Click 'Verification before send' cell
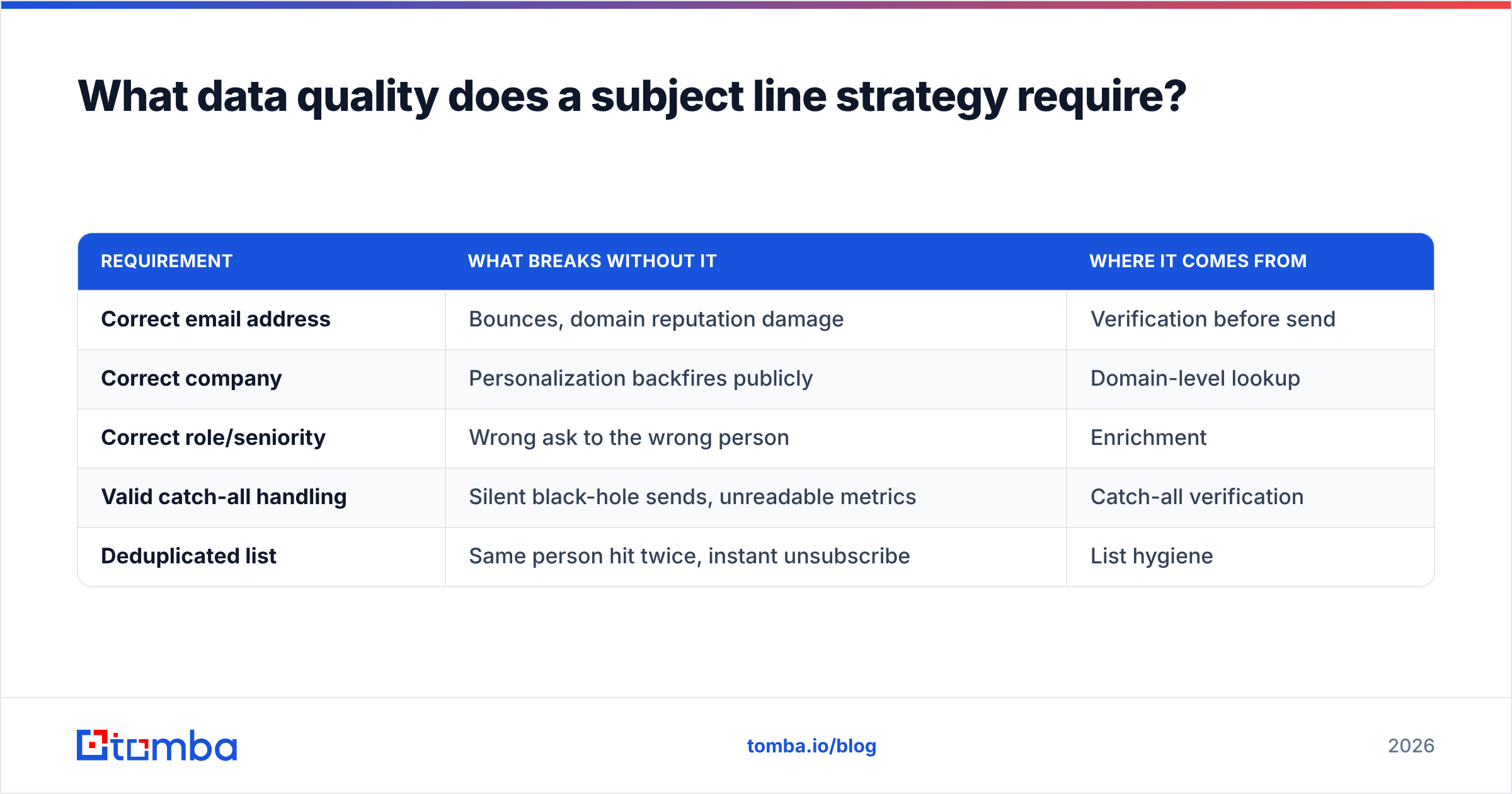 1251,319
